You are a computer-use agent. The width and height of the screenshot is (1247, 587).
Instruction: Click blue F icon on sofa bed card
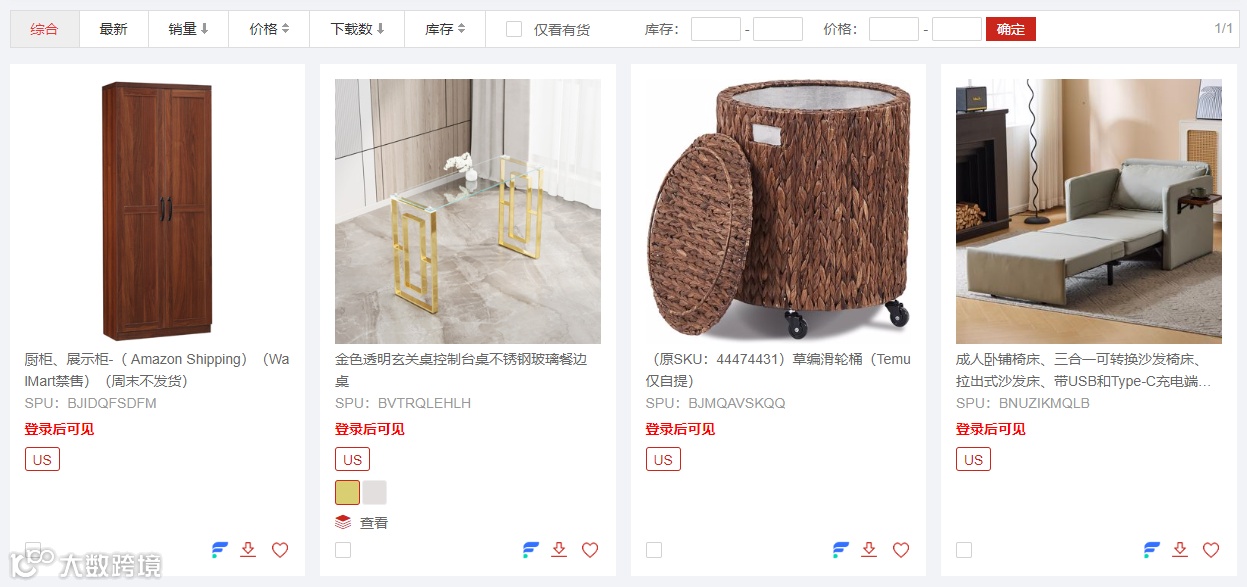click(1152, 549)
